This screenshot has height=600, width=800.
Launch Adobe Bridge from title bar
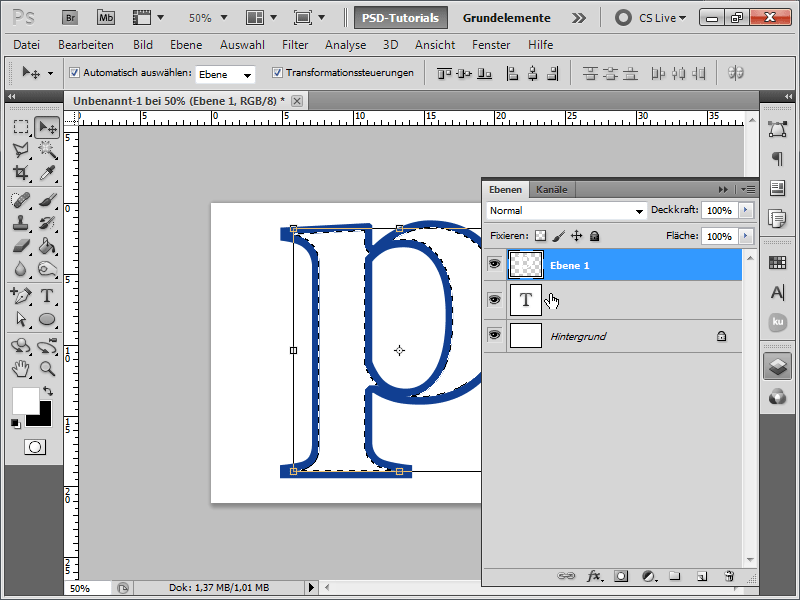click(x=70, y=18)
